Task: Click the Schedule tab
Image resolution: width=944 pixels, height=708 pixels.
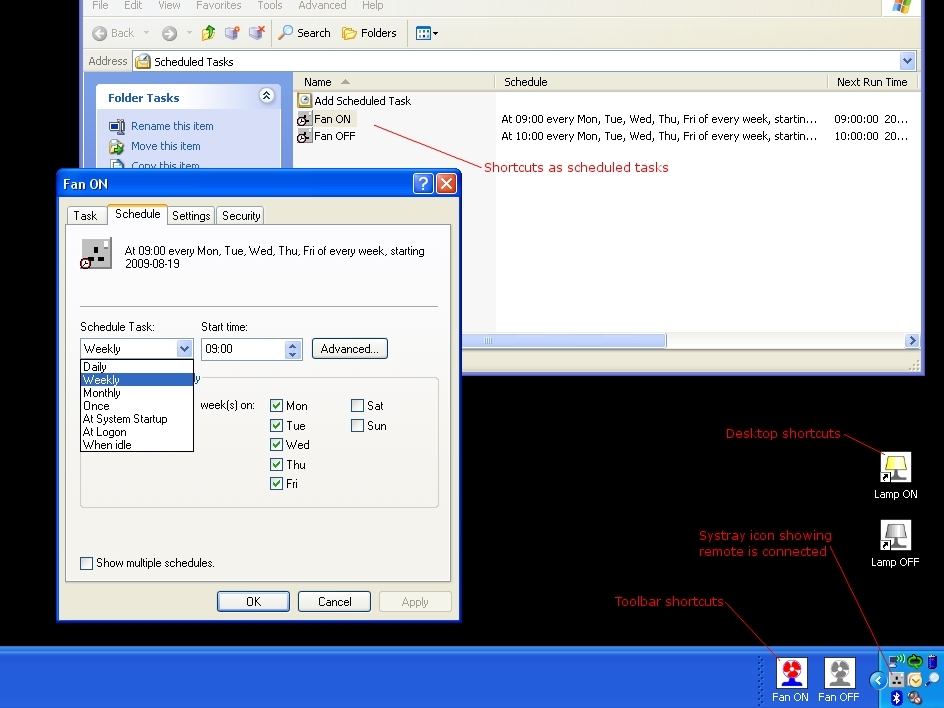Action: click(x=137, y=214)
